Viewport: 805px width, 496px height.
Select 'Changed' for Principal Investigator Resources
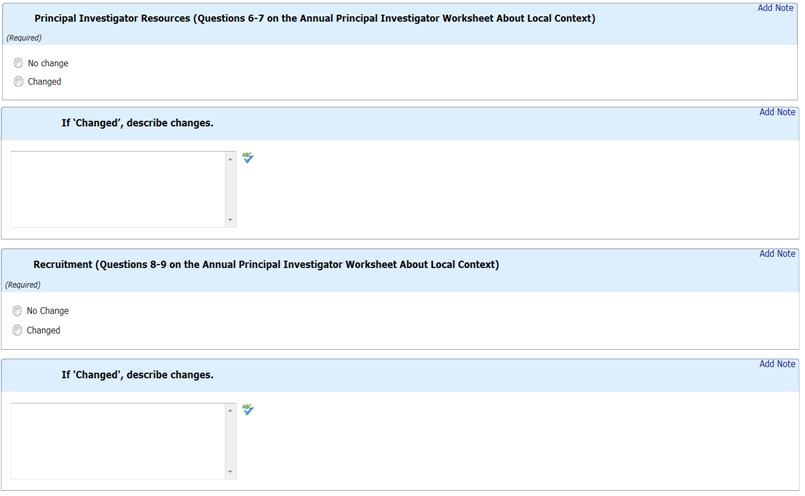(18, 81)
